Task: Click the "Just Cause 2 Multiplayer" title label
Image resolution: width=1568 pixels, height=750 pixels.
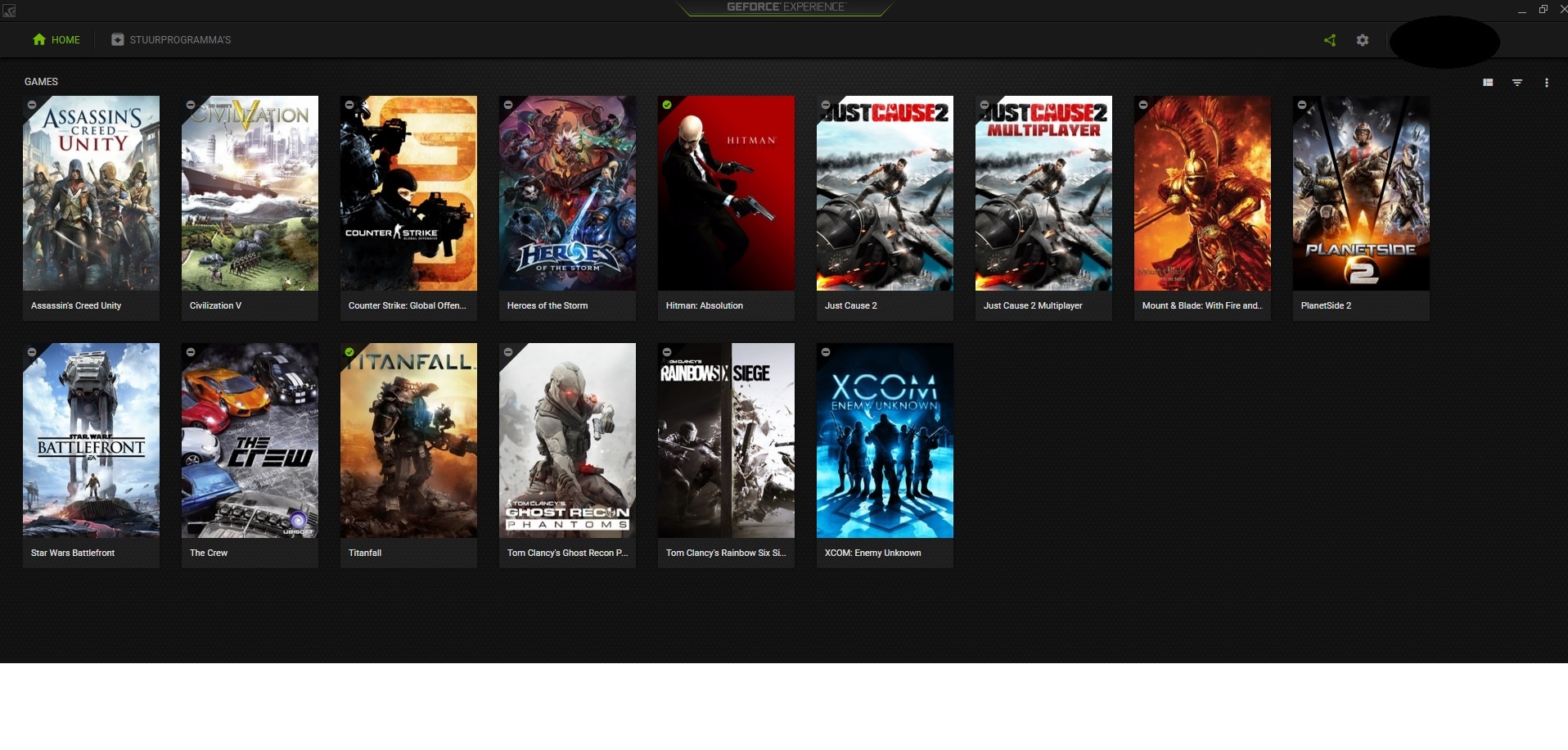Action: 1033,305
